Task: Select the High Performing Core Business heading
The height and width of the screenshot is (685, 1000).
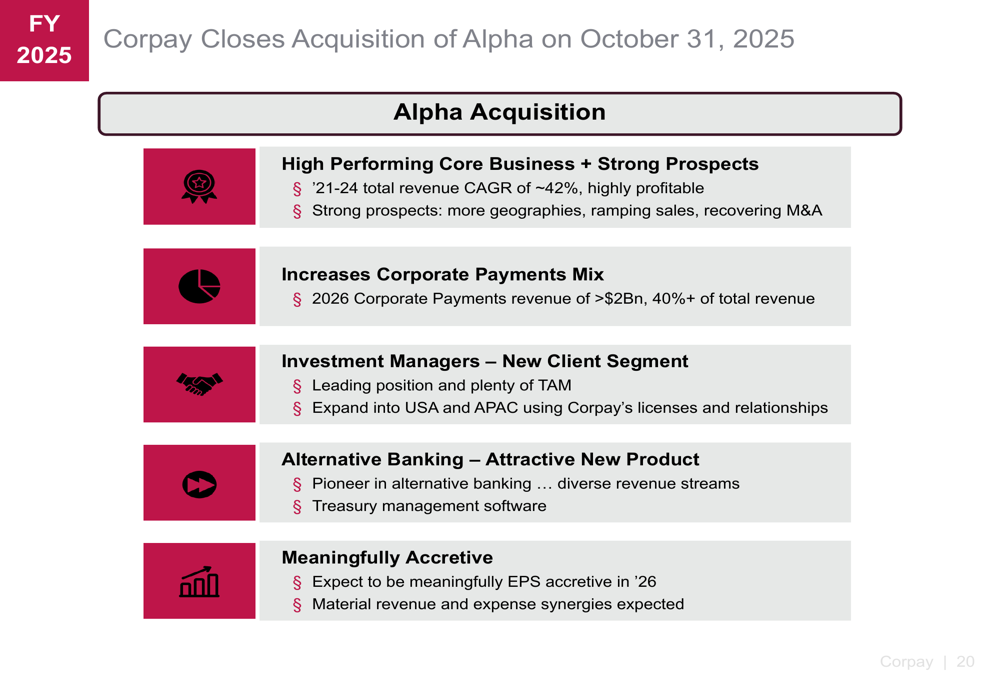Action: point(520,164)
